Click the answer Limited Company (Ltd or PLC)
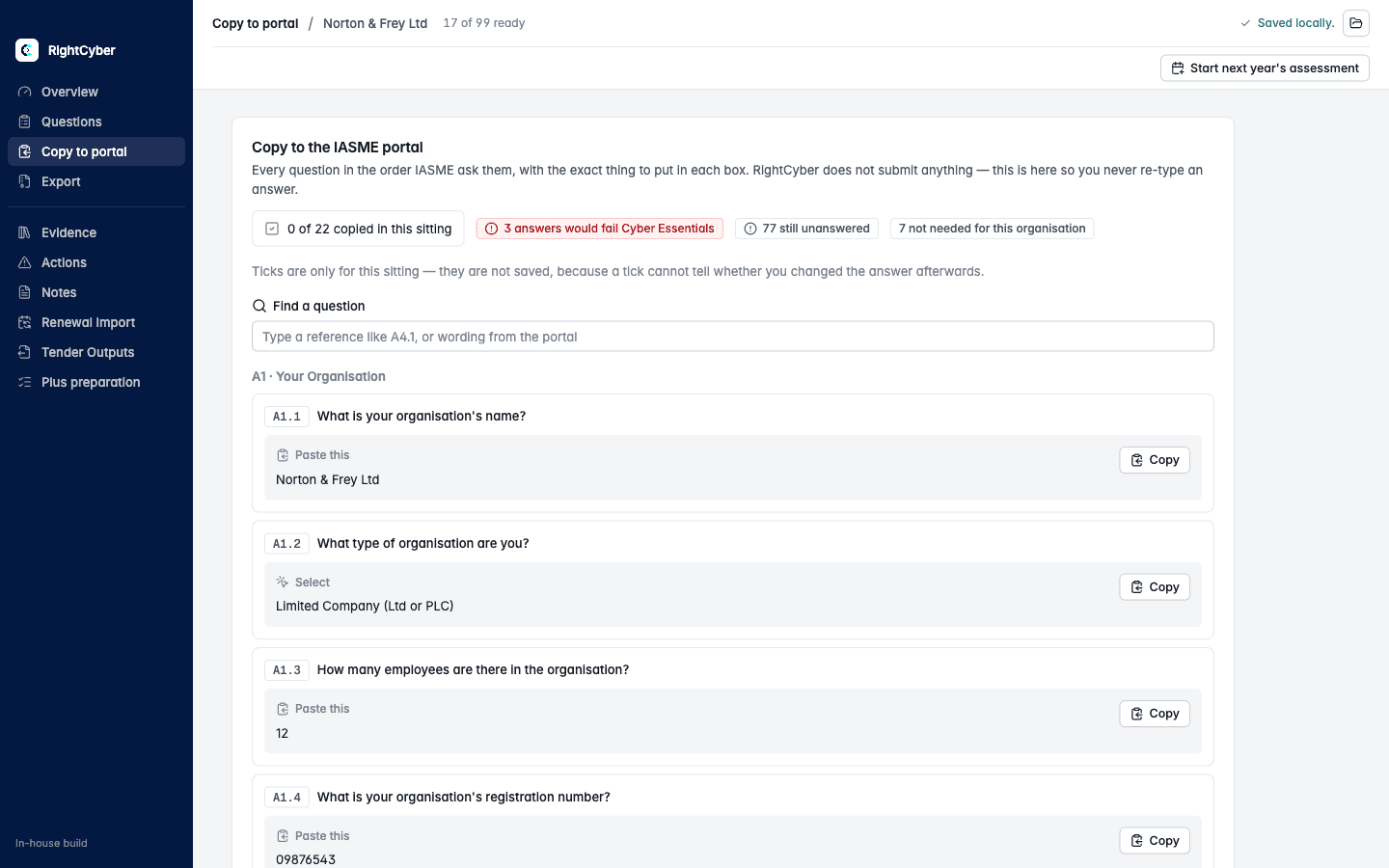 tap(365, 606)
